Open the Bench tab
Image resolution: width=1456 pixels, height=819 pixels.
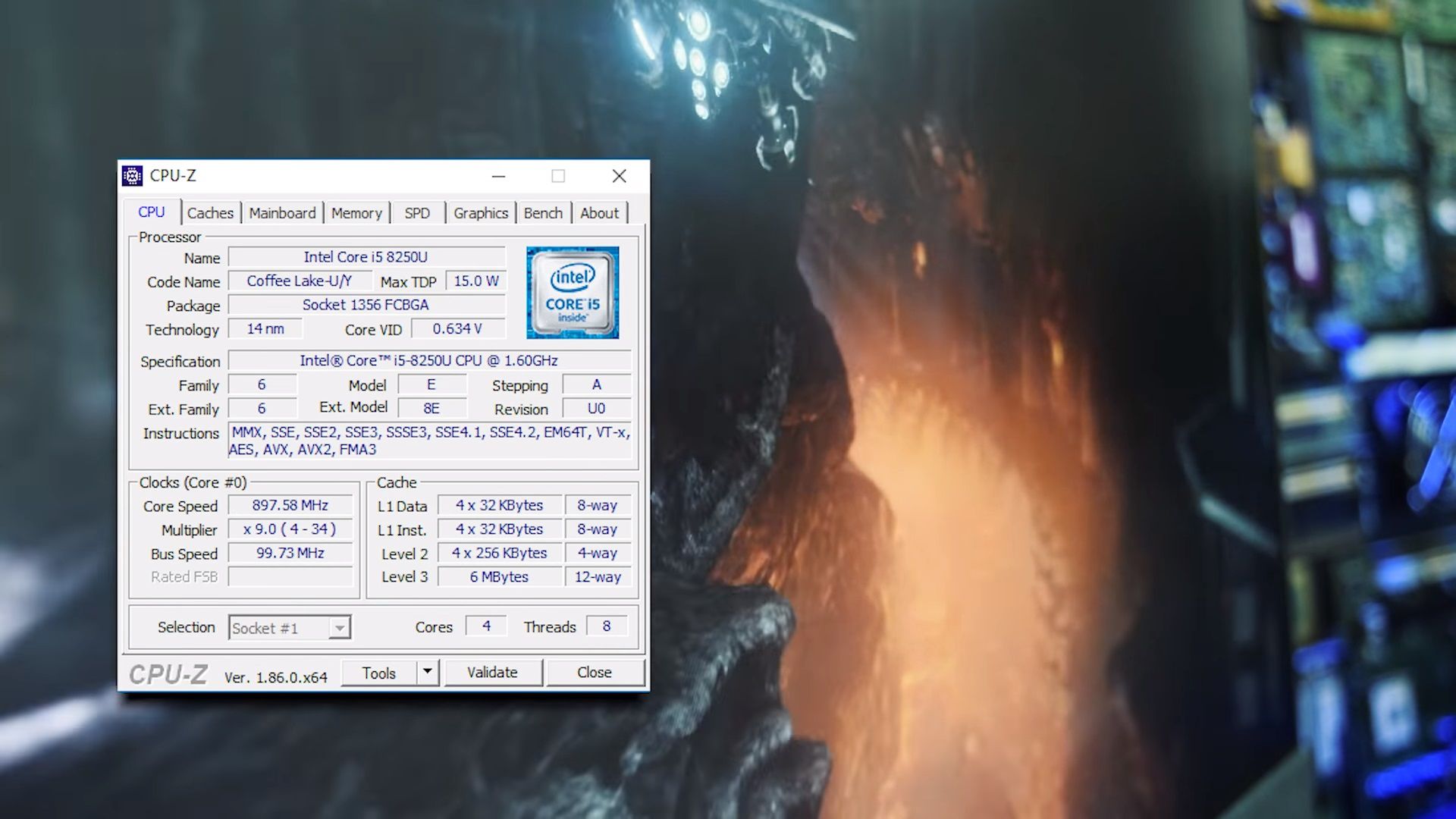coord(543,213)
